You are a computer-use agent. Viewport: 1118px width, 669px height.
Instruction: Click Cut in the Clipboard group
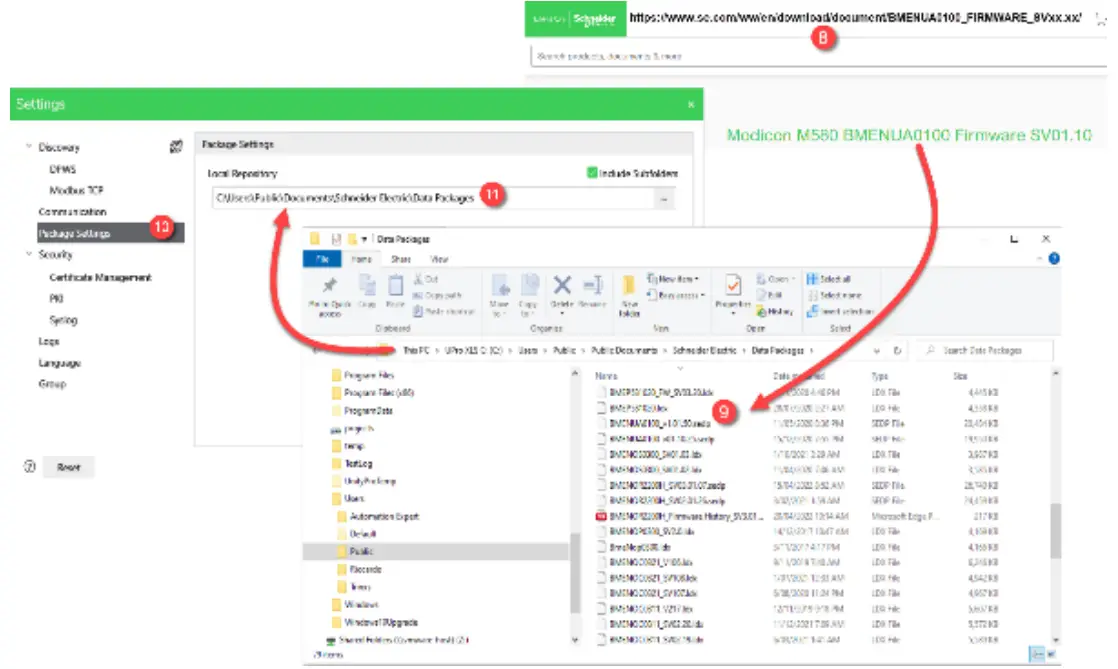[x=426, y=279]
